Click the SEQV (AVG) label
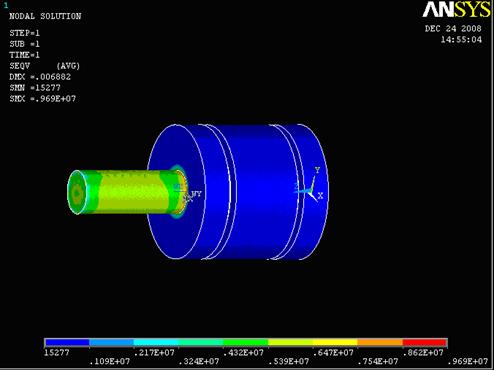 (x=45, y=66)
